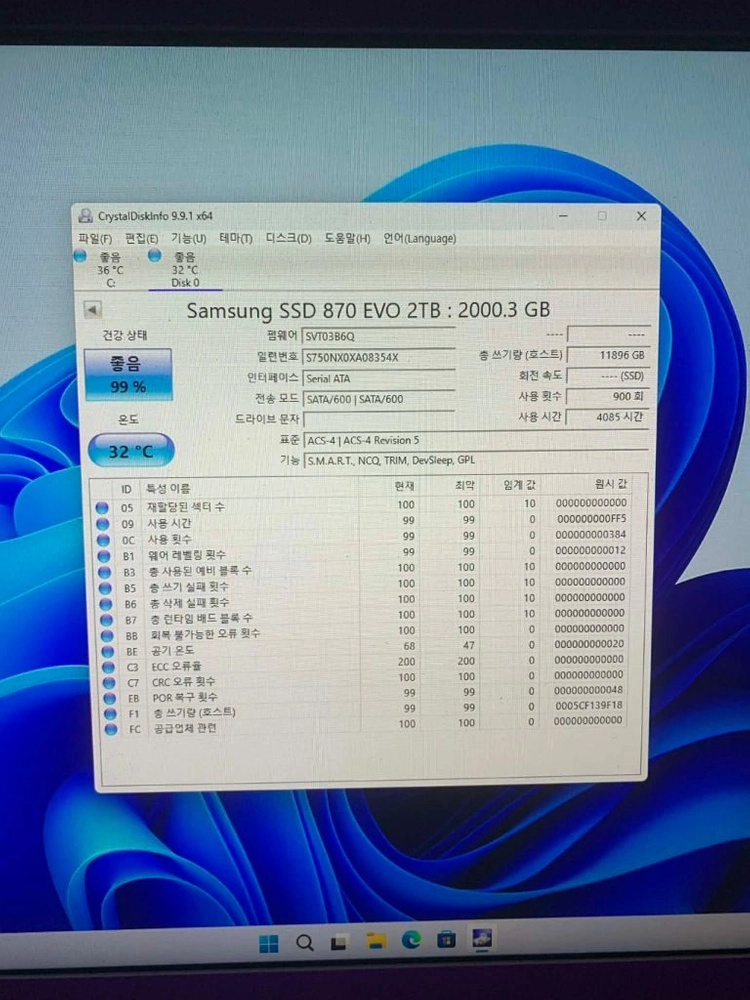Open the Windows Start menu
750x1000 pixels.
[x=269, y=943]
